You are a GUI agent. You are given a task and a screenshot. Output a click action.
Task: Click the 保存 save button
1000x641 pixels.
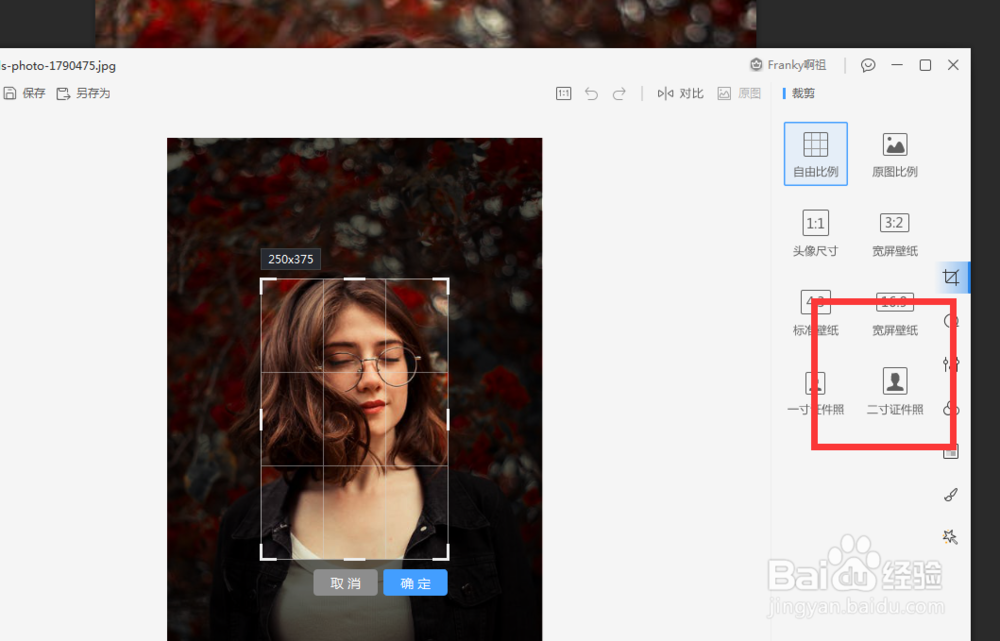click(x=24, y=93)
